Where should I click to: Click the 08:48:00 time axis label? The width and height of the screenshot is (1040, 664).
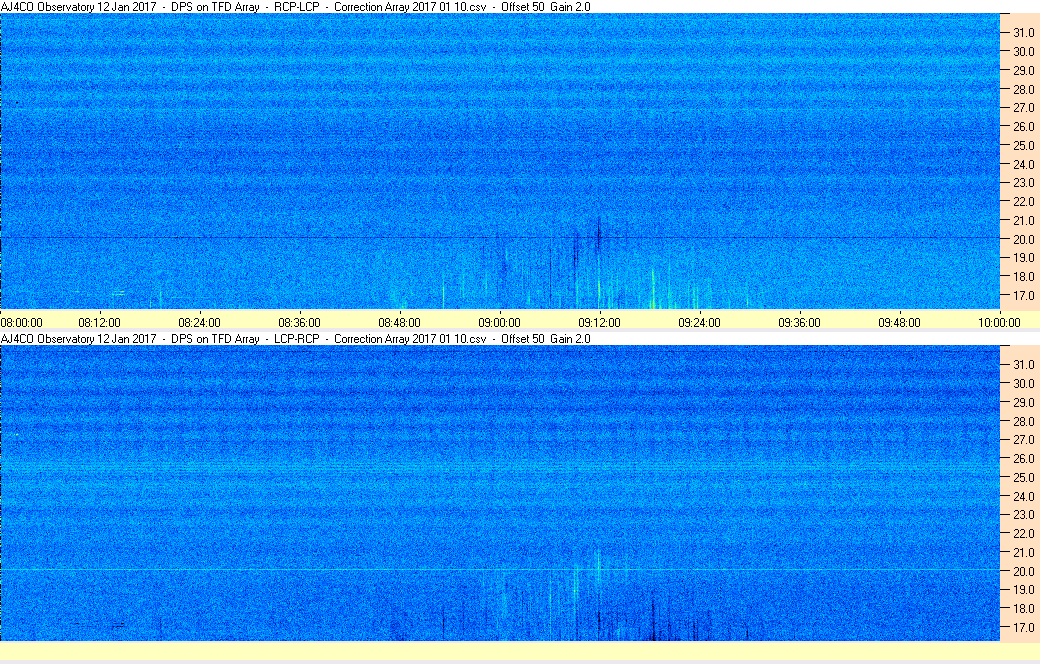[x=399, y=322]
